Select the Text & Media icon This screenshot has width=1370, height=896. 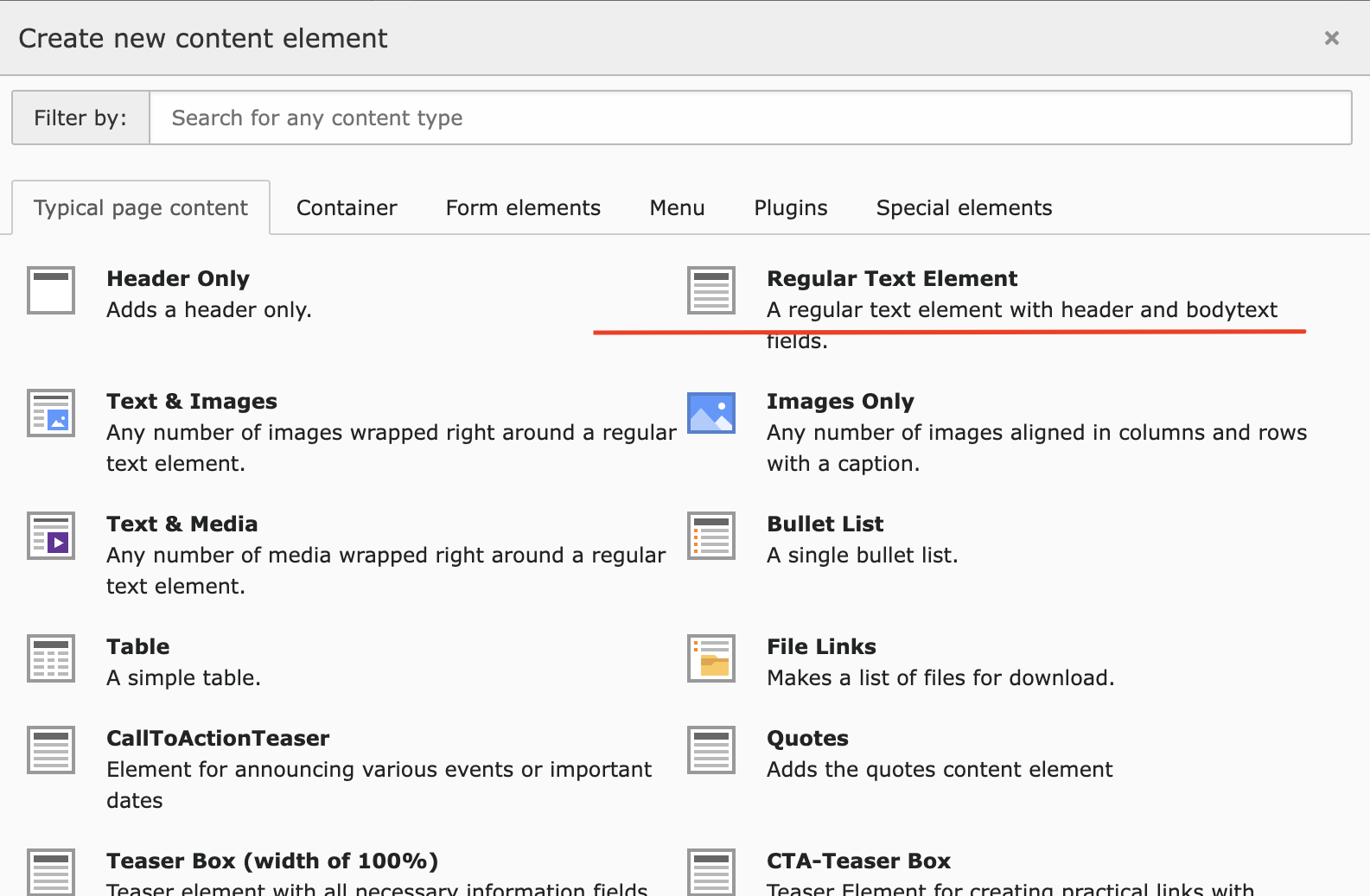pyautogui.click(x=51, y=536)
